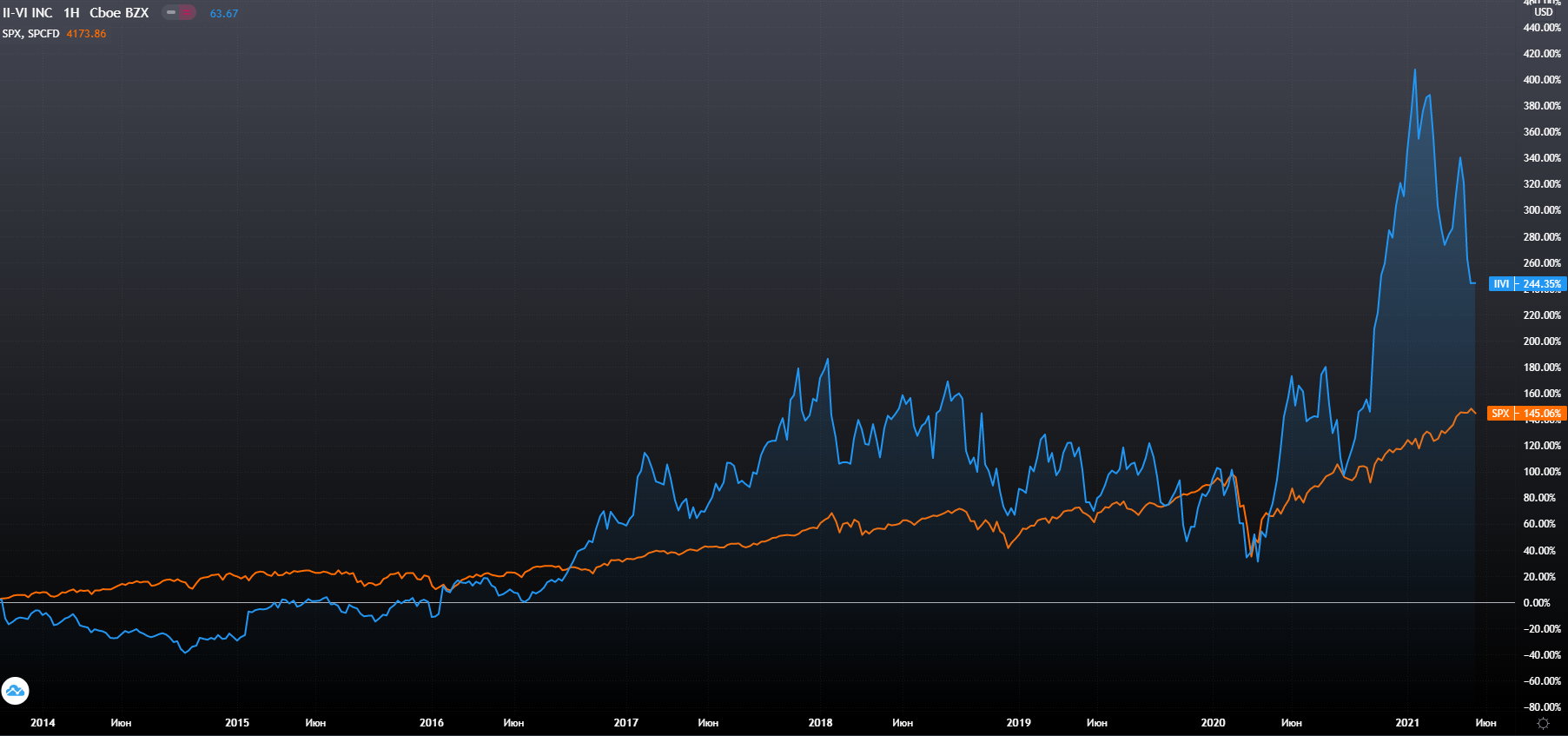The width and height of the screenshot is (1568, 736).
Task: Click the 80.00% price scale label
Action: [x=1539, y=498]
